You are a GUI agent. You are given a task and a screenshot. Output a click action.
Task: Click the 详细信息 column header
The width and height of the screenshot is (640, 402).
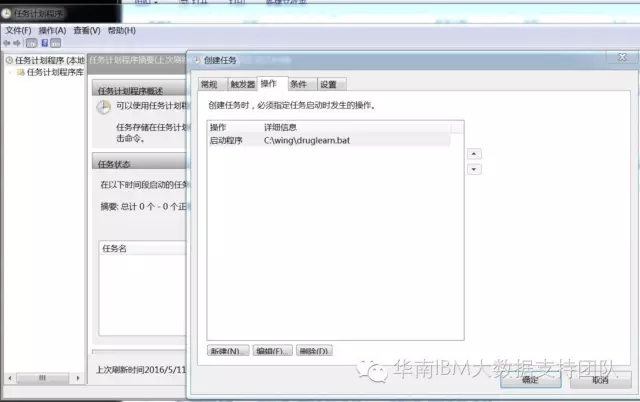pyautogui.click(x=356, y=127)
